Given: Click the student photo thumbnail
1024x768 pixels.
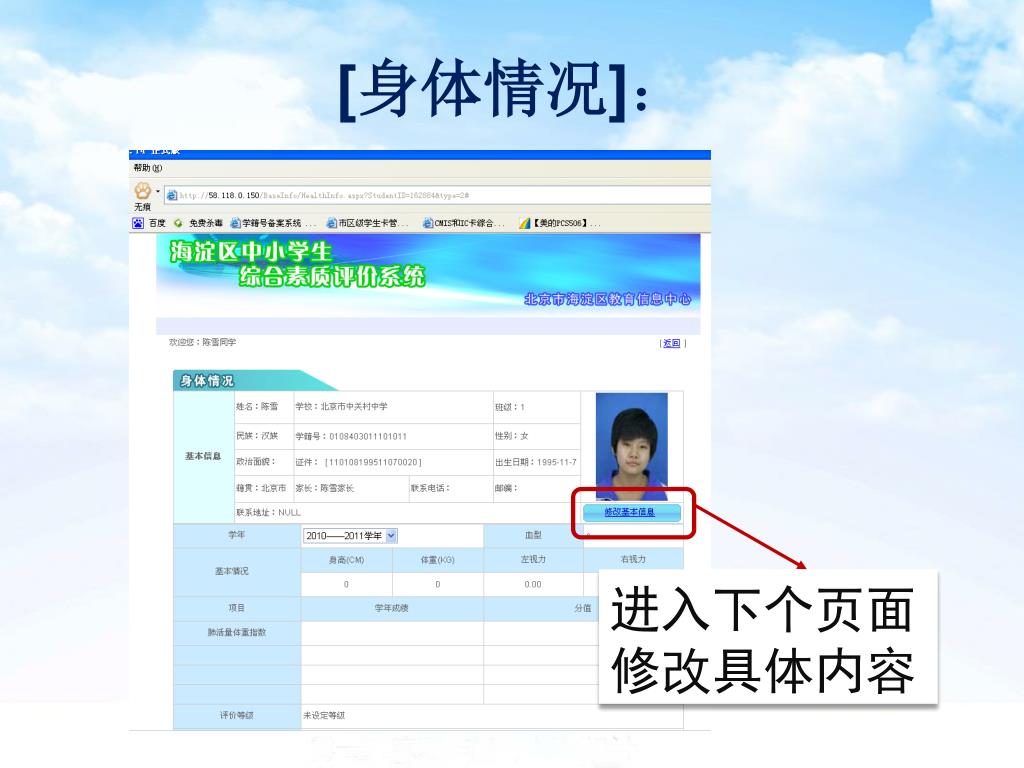Looking at the screenshot, I should click(x=632, y=446).
